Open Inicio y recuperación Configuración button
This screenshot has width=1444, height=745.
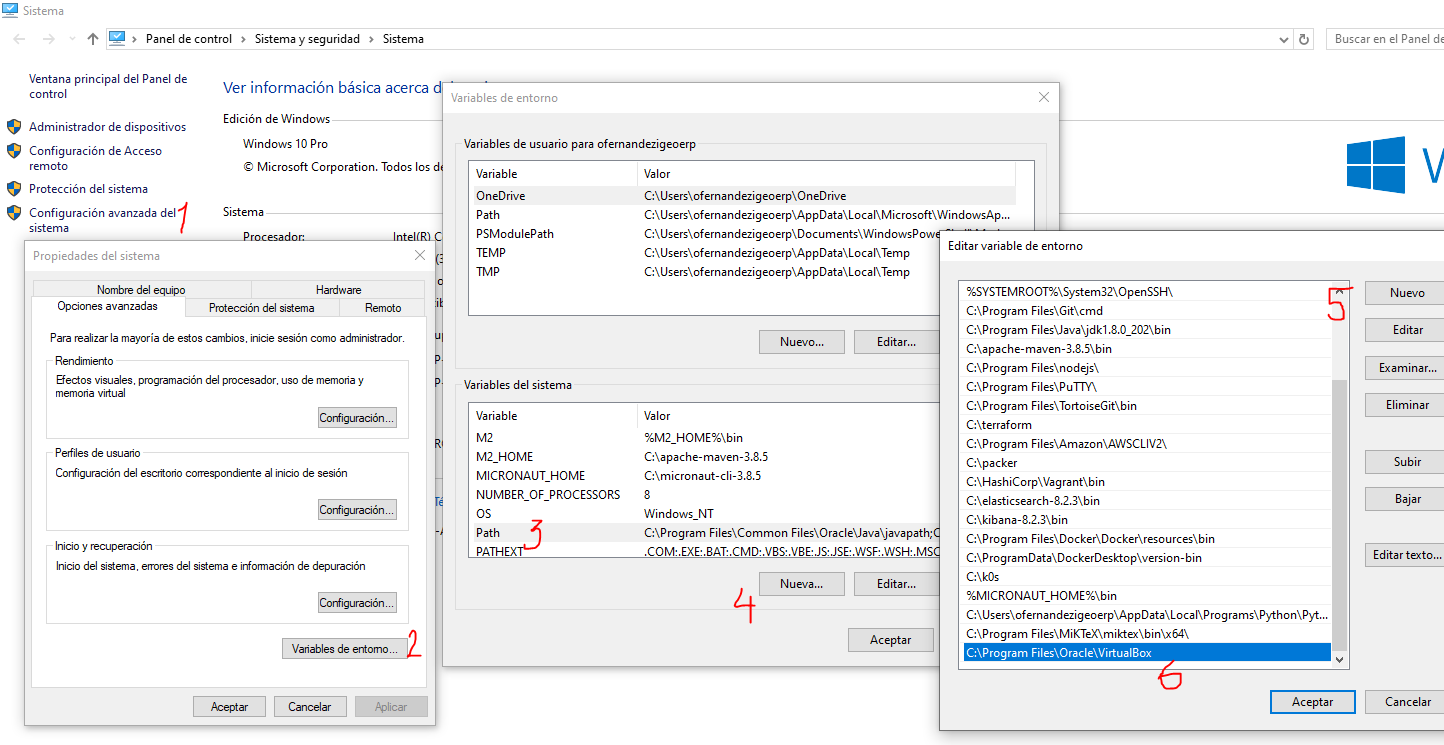(x=357, y=603)
